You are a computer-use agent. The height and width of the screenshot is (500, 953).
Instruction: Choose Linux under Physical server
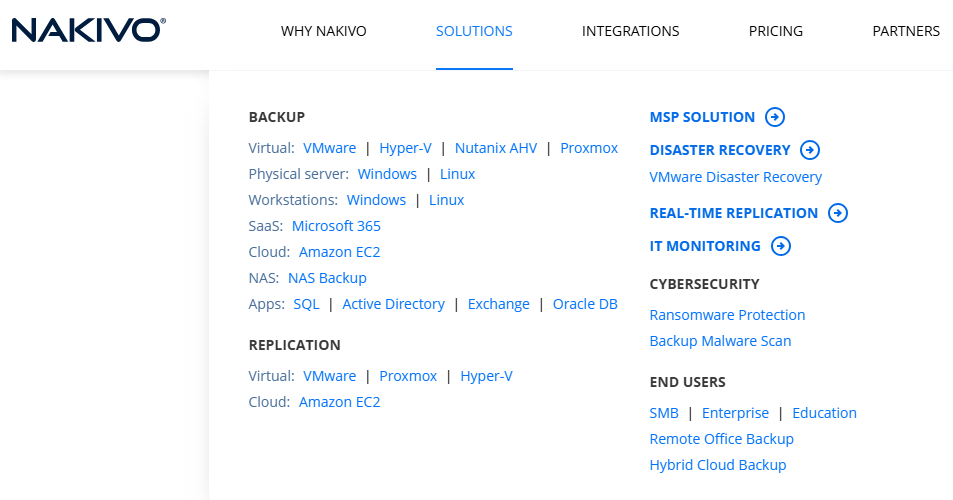[x=458, y=174]
